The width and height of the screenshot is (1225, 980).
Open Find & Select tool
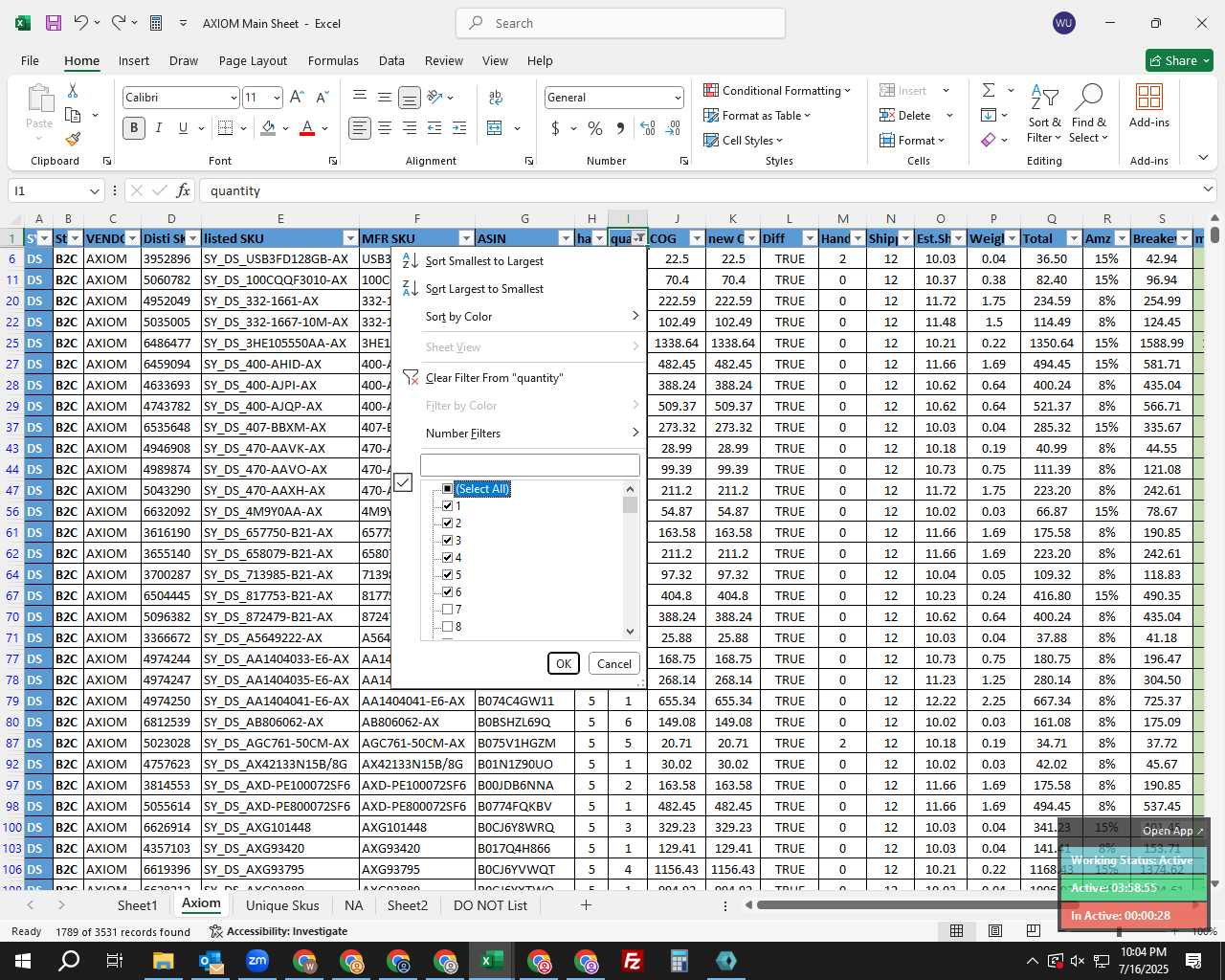[x=1089, y=114]
